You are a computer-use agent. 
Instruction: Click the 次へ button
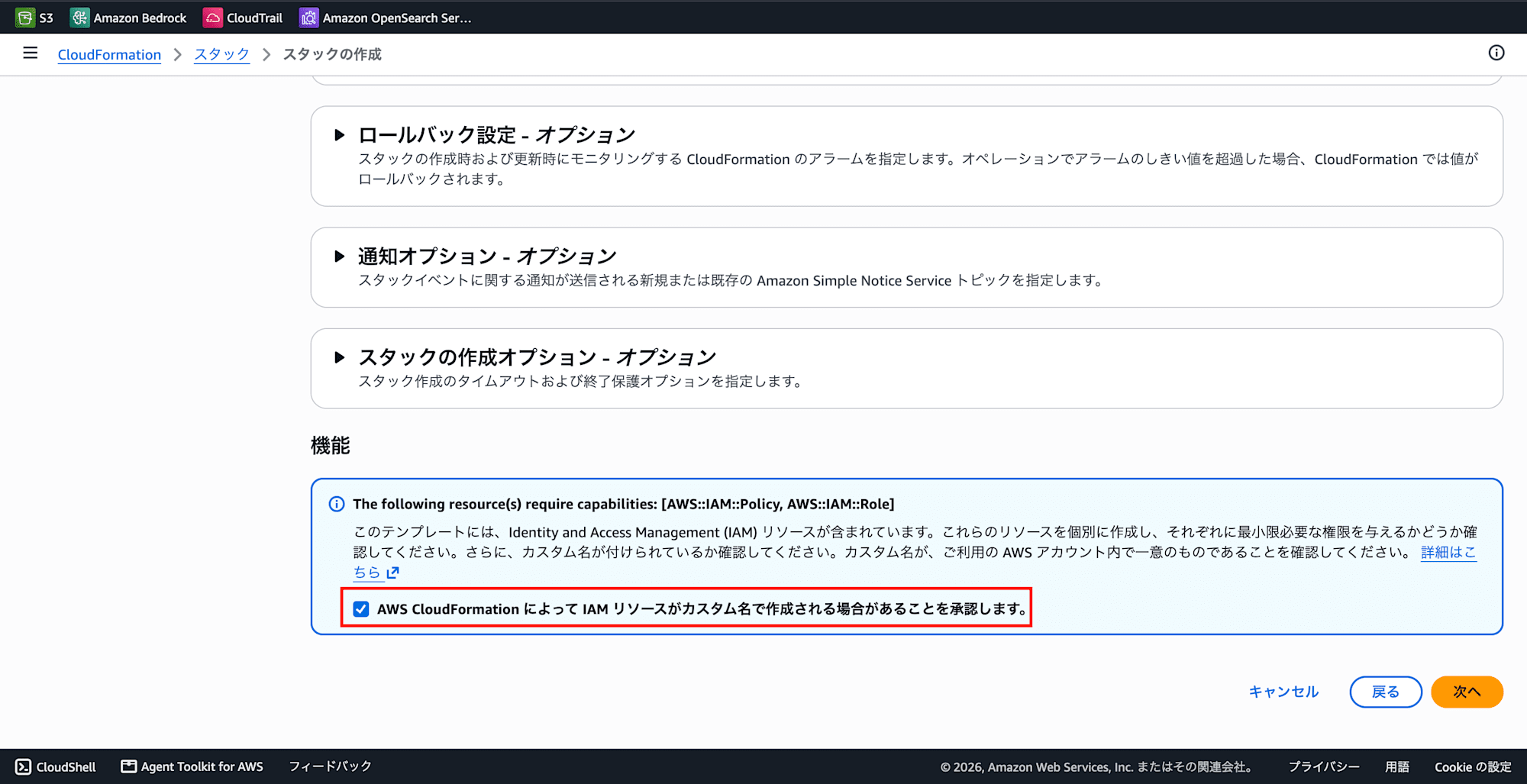pyautogui.click(x=1467, y=692)
